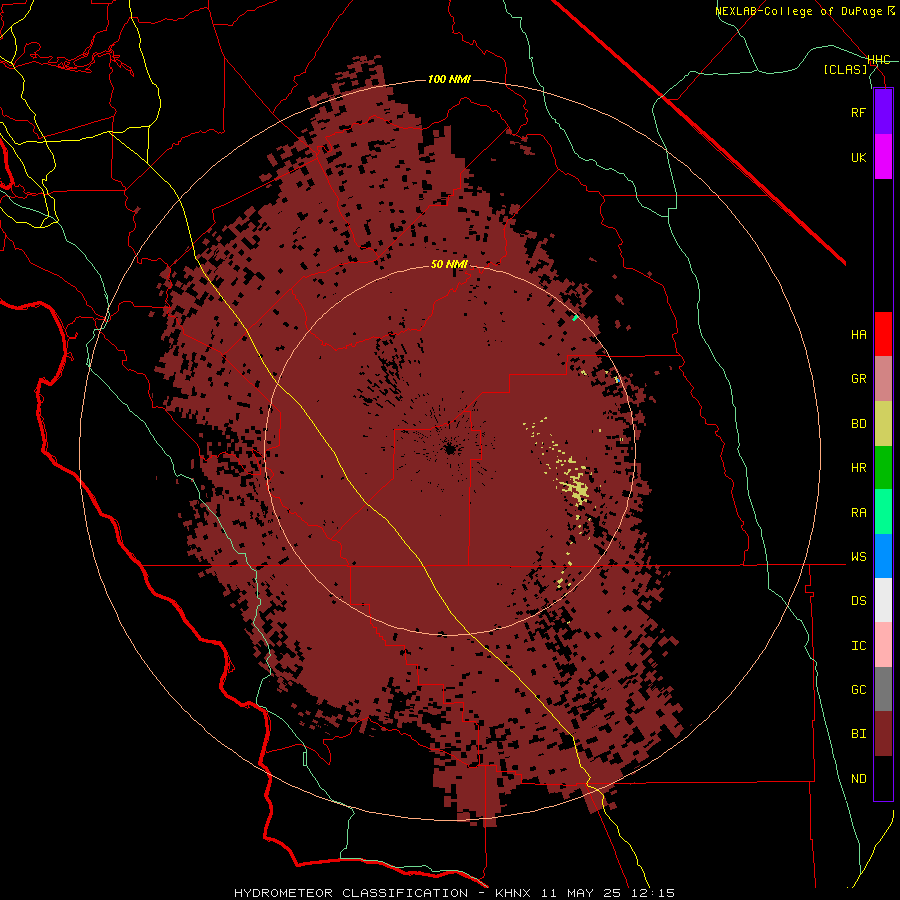The height and width of the screenshot is (900, 900).
Task: Click the HR legend label
Action: coord(858,468)
